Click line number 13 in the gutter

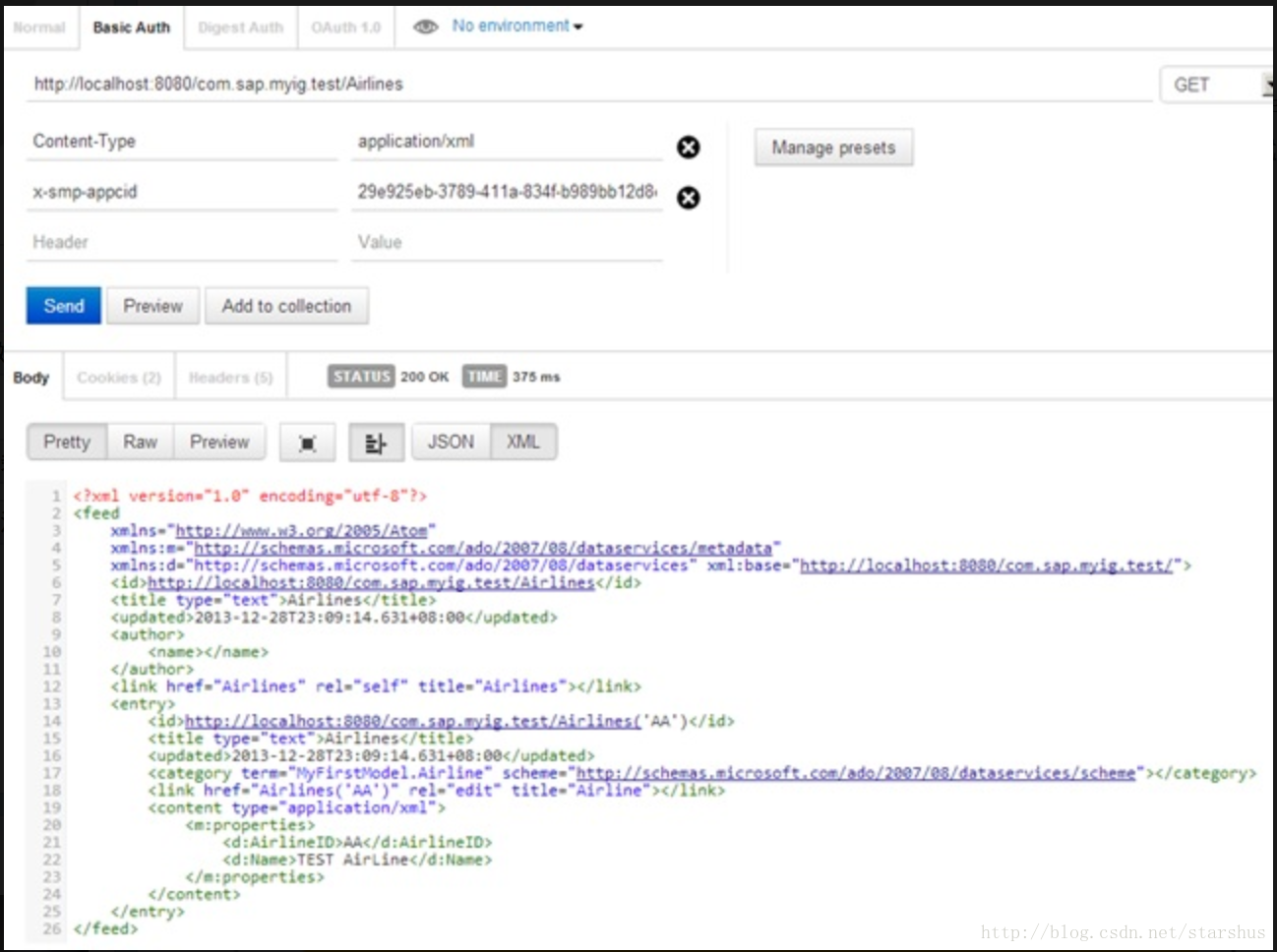(51, 704)
